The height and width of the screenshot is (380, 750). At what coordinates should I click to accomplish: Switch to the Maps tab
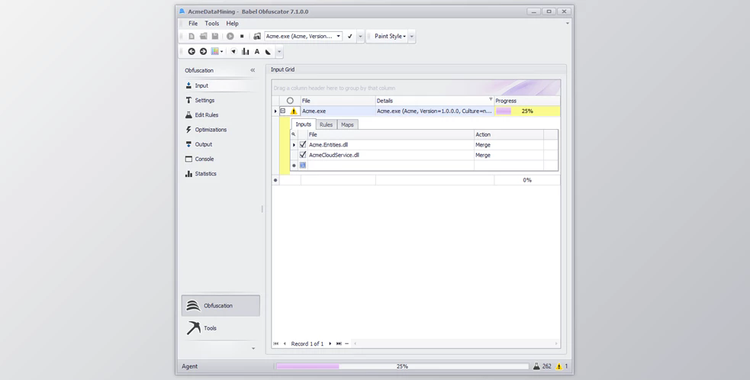pos(347,125)
